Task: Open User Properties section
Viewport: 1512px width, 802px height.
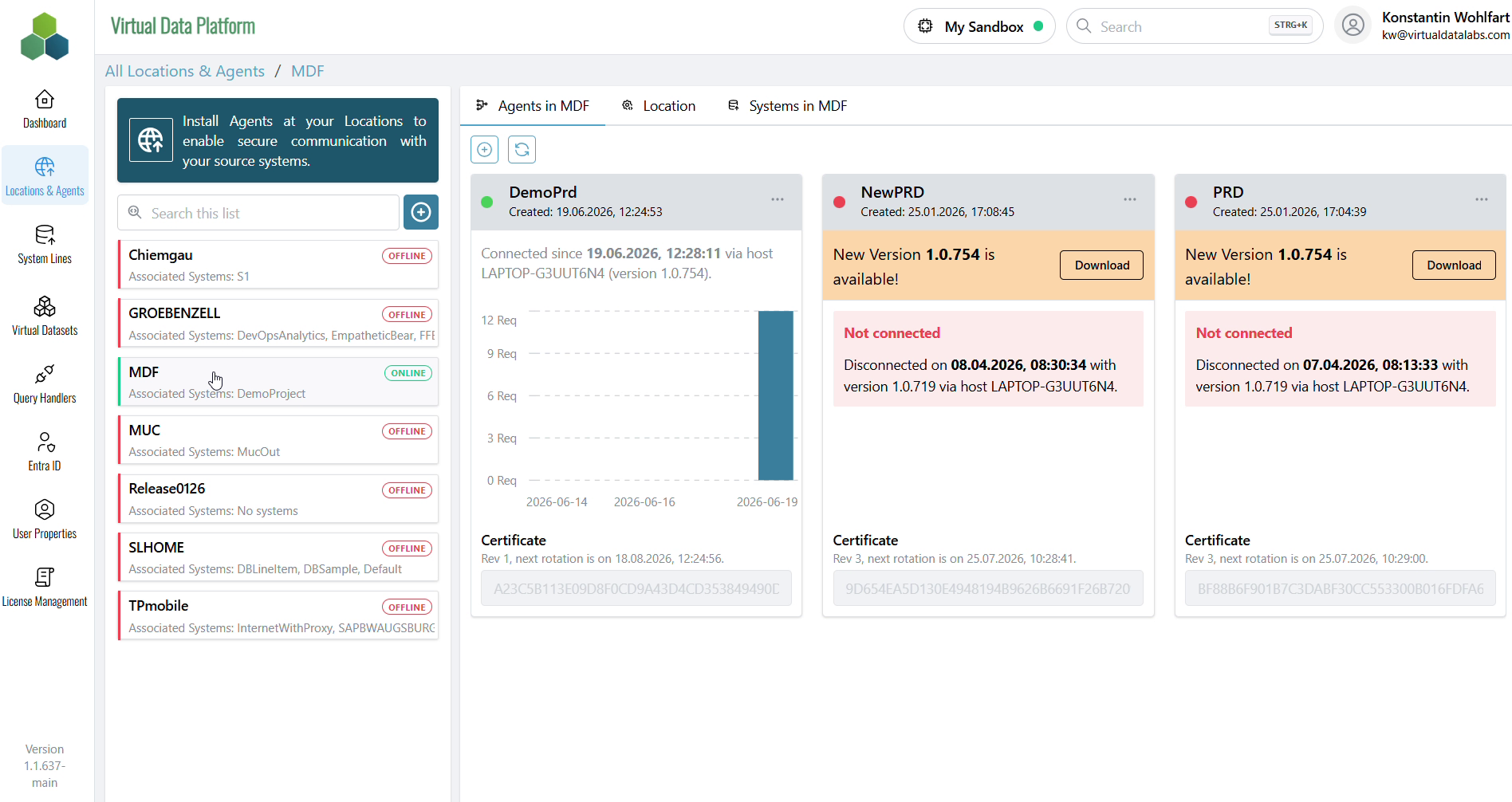Action: [45, 519]
